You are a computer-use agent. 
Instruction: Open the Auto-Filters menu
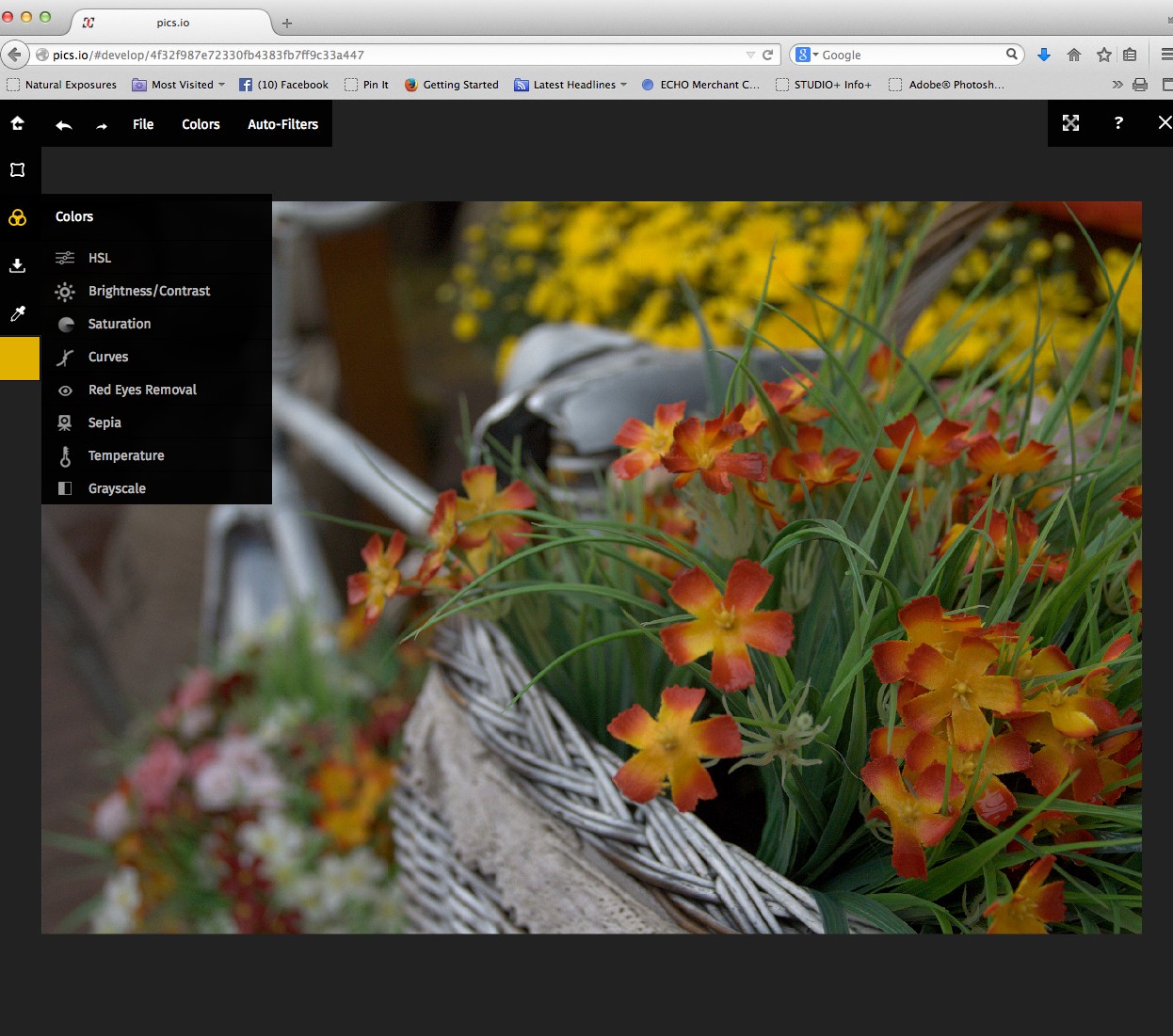pos(282,124)
